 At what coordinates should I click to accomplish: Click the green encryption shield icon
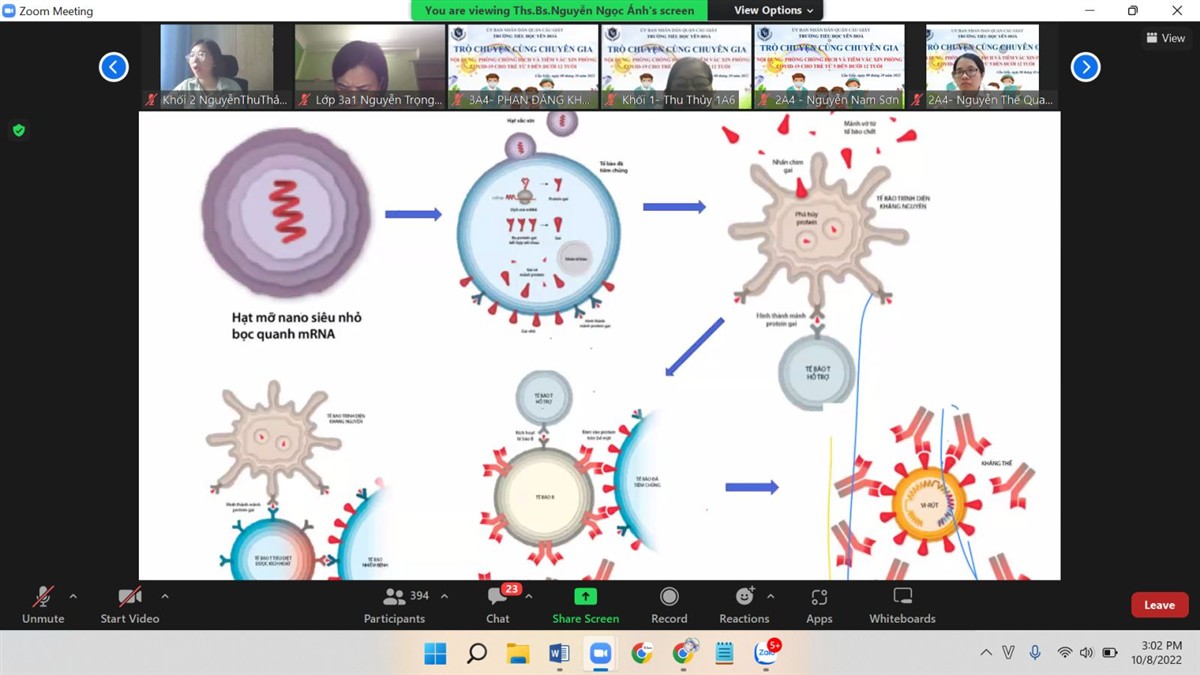coord(18,130)
